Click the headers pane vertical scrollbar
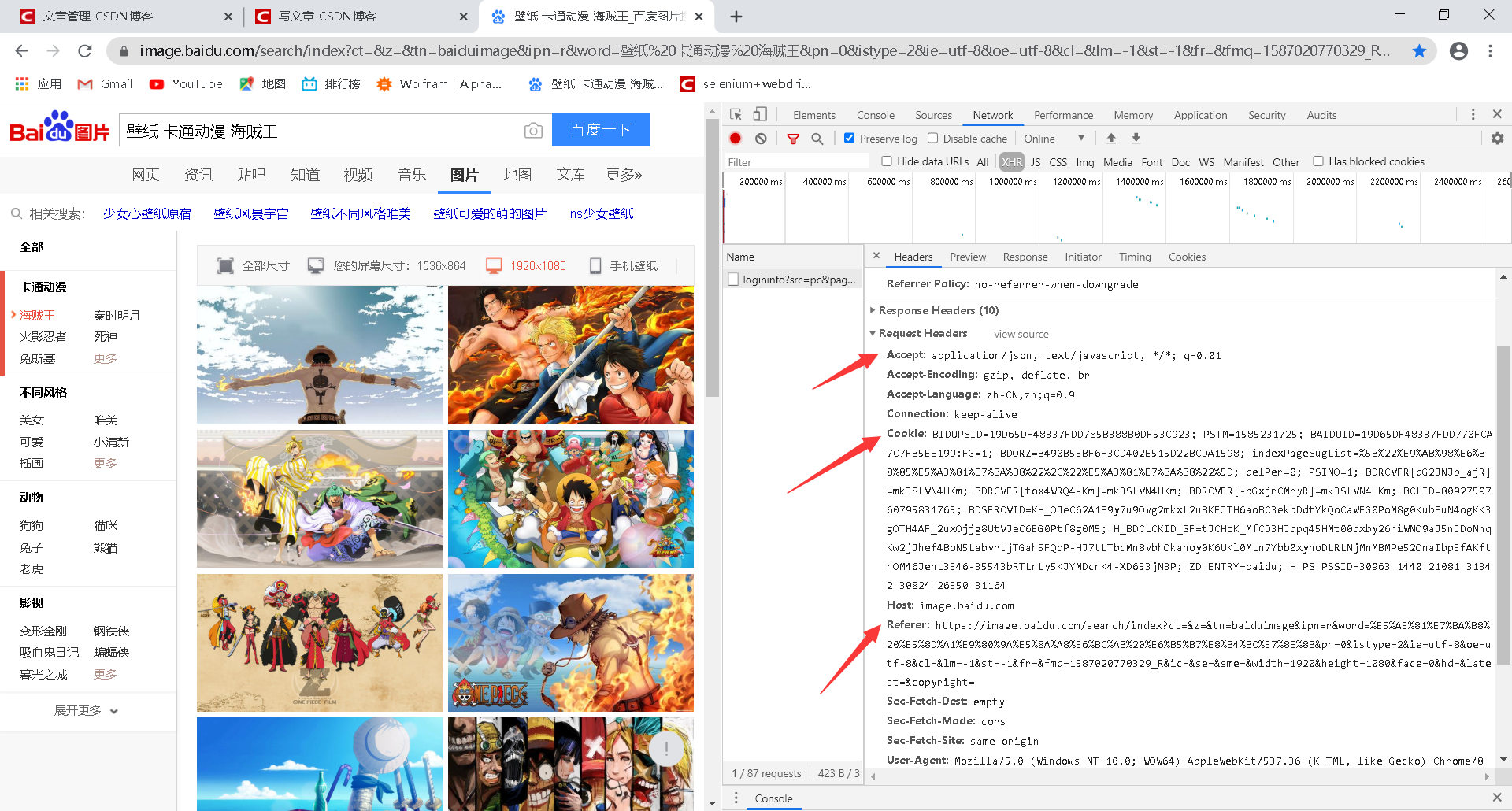The height and width of the screenshot is (811, 1512). (x=1503, y=504)
